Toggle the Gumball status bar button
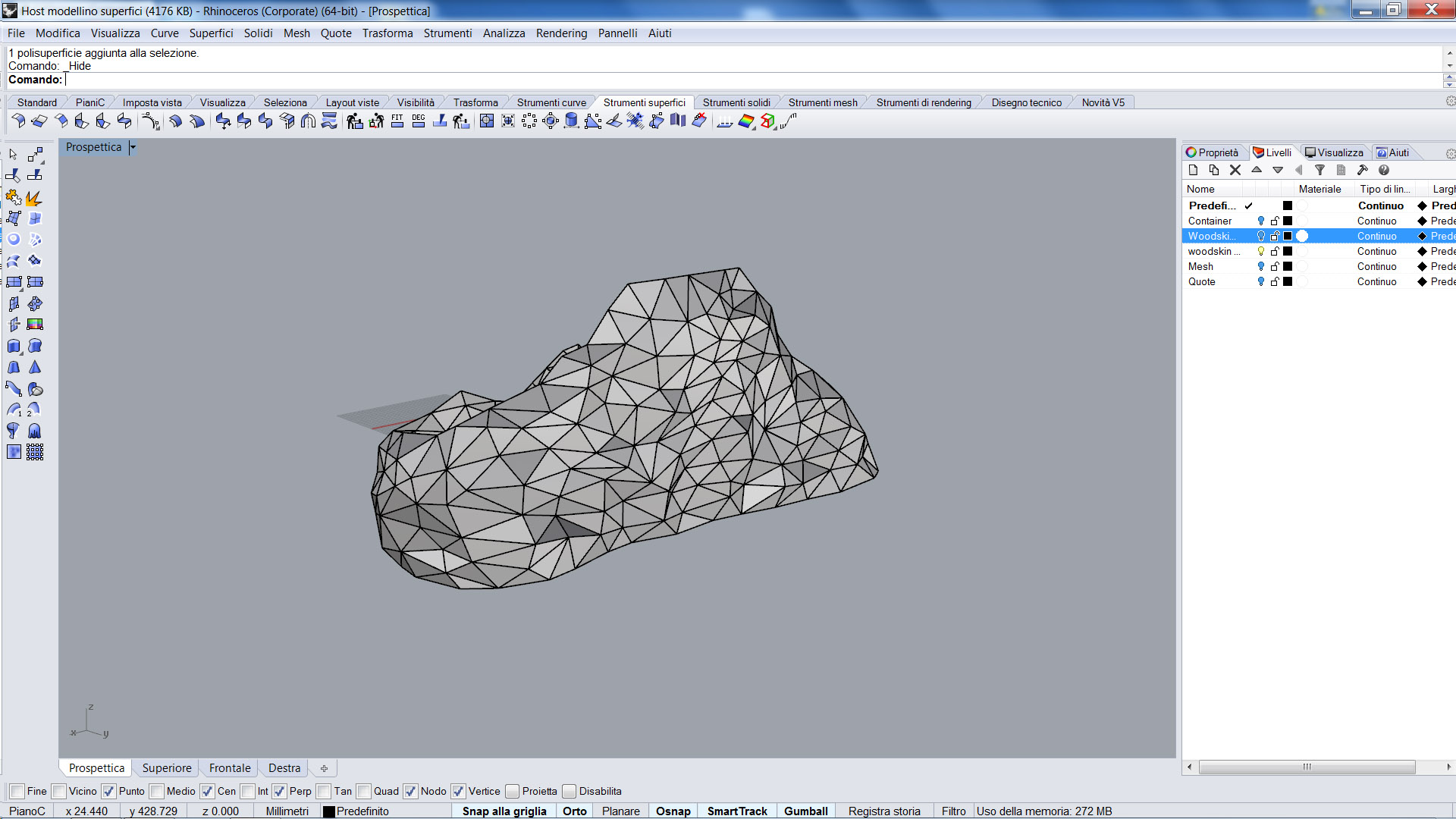Screen dimensions: 1456x819 point(805,811)
